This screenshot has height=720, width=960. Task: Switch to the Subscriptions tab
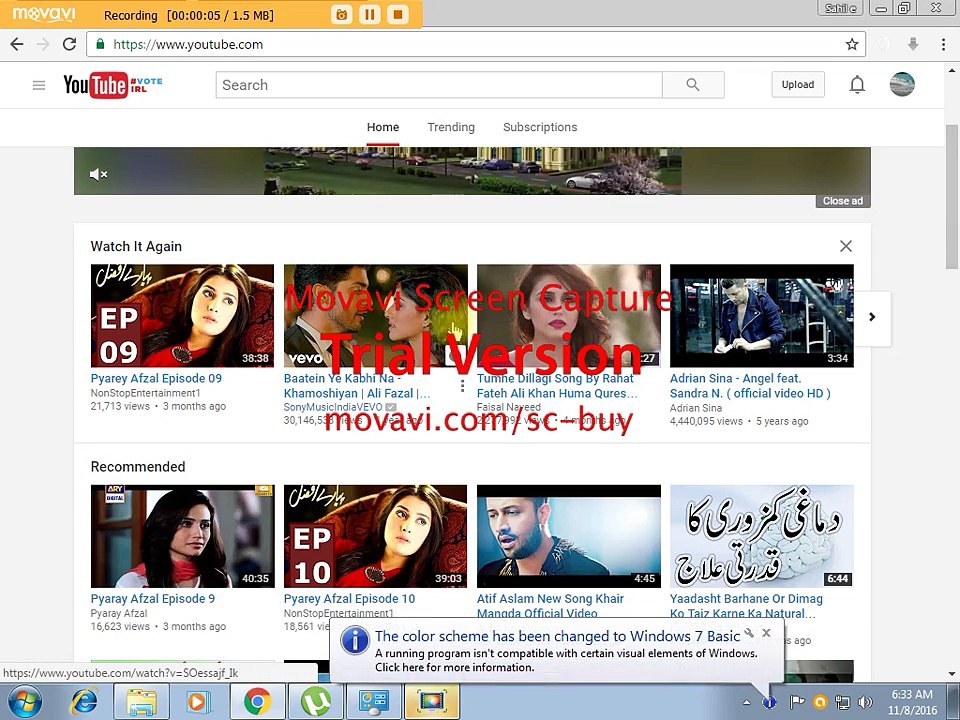pyautogui.click(x=540, y=127)
